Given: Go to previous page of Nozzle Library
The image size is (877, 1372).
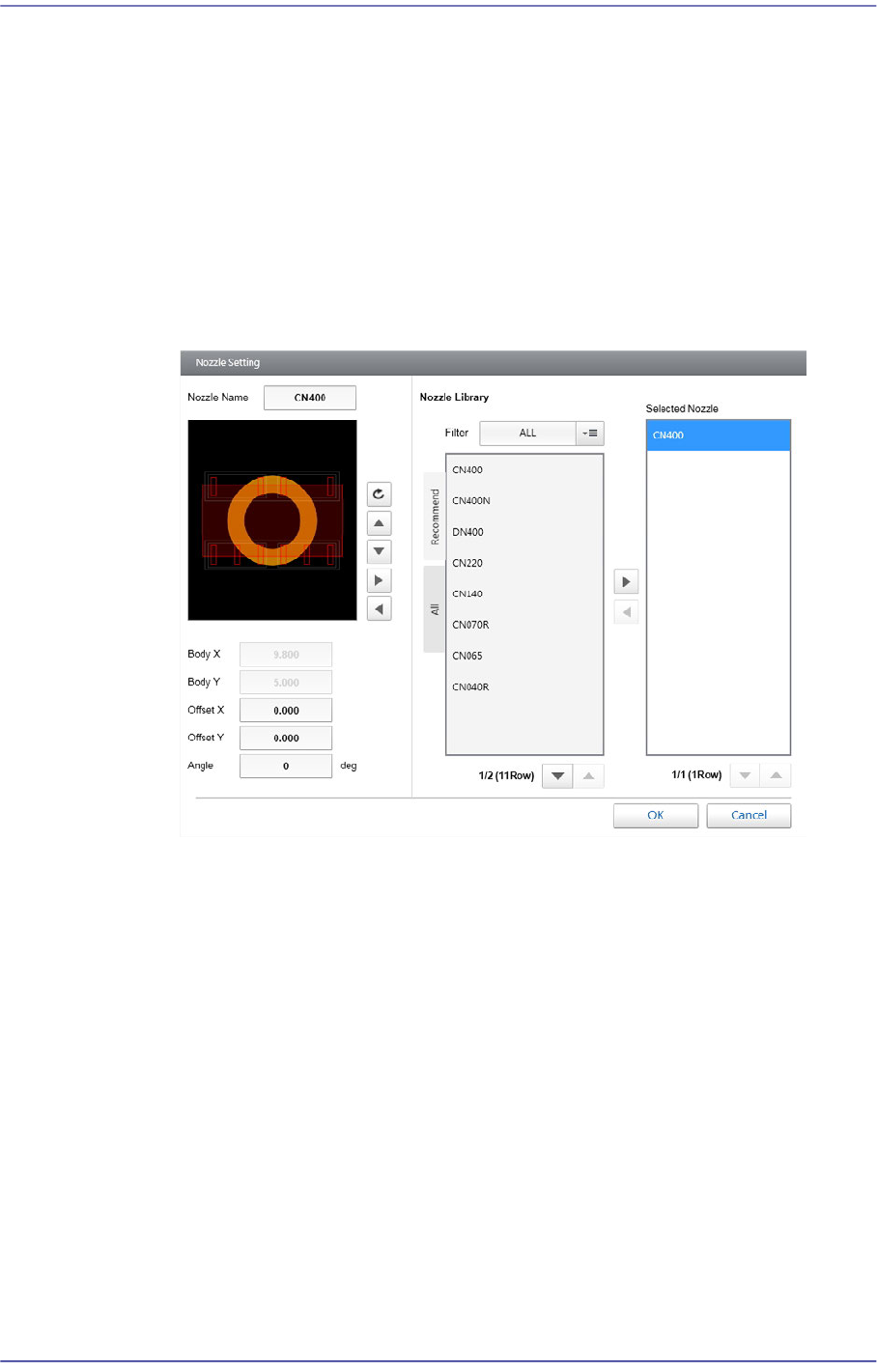Looking at the screenshot, I should 588,775.
